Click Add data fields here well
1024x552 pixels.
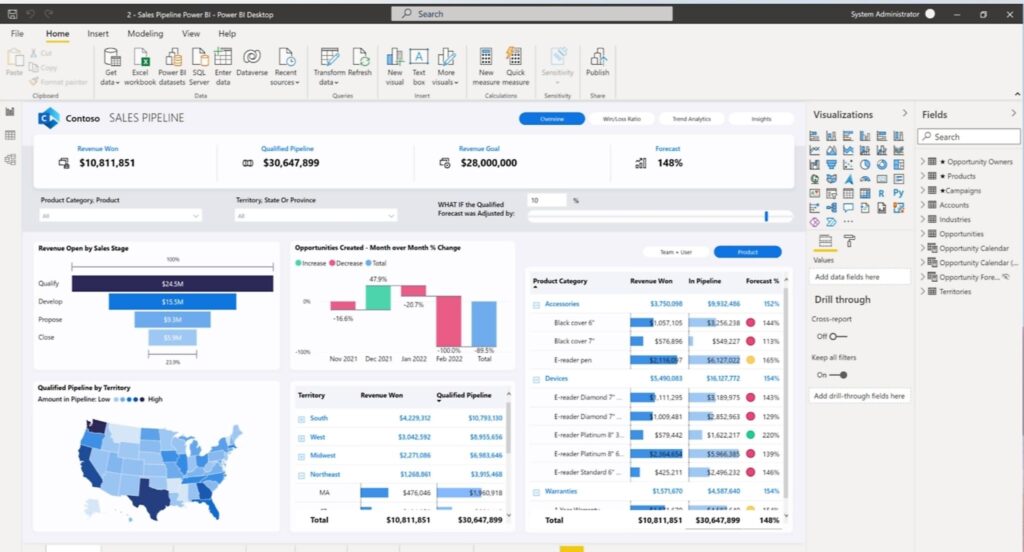click(860, 277)
